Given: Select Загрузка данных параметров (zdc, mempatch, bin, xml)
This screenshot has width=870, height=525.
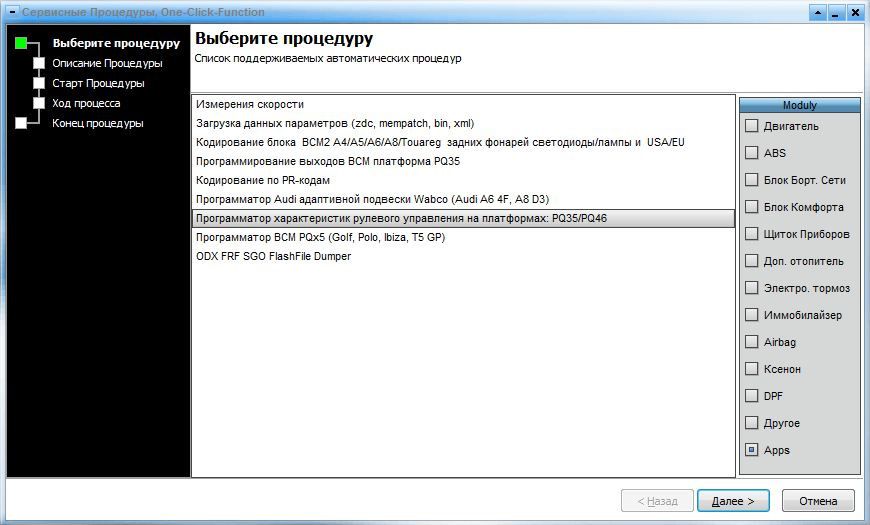Looking at the screenshot, I should [x=463, y=123].
